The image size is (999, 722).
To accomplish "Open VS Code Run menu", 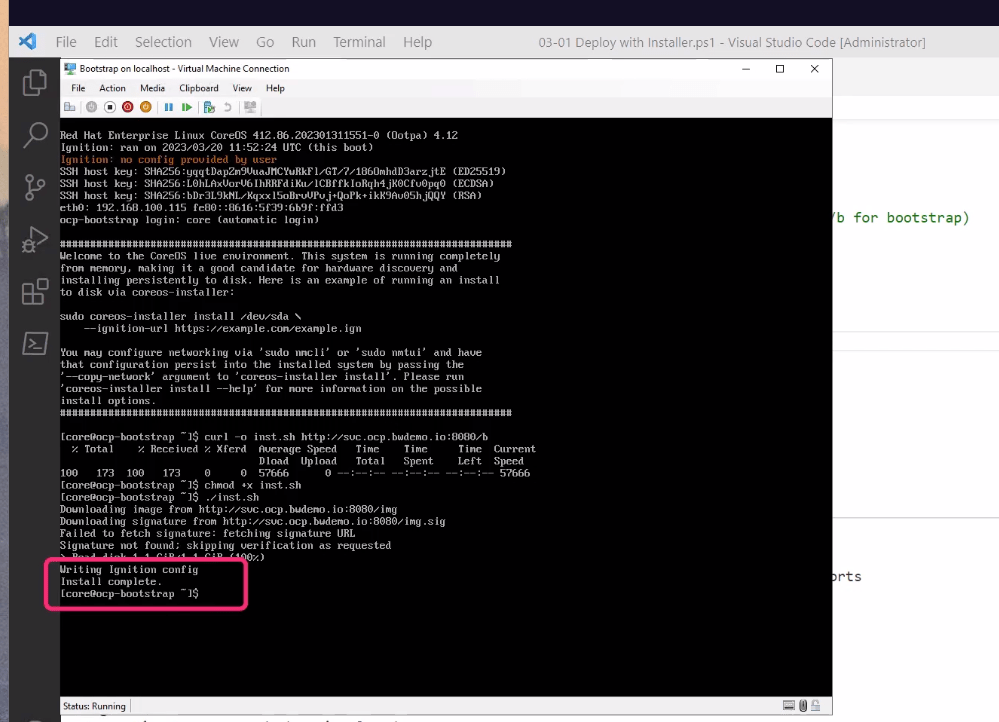I will pyautogui.click(x=303, y=42).
